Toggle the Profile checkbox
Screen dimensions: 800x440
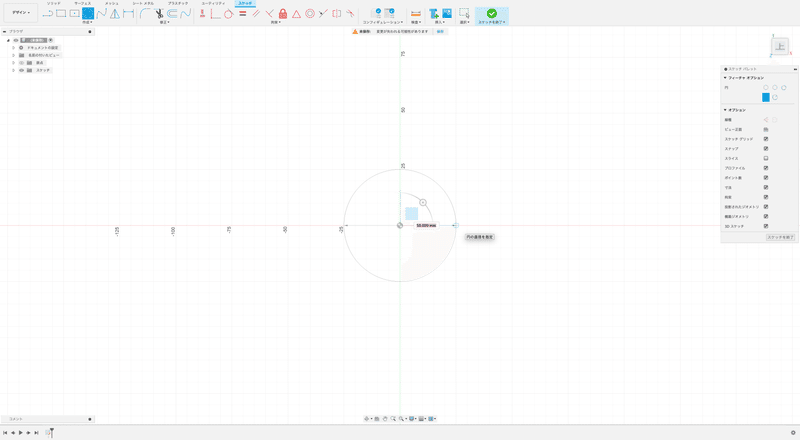coord(766,168)
